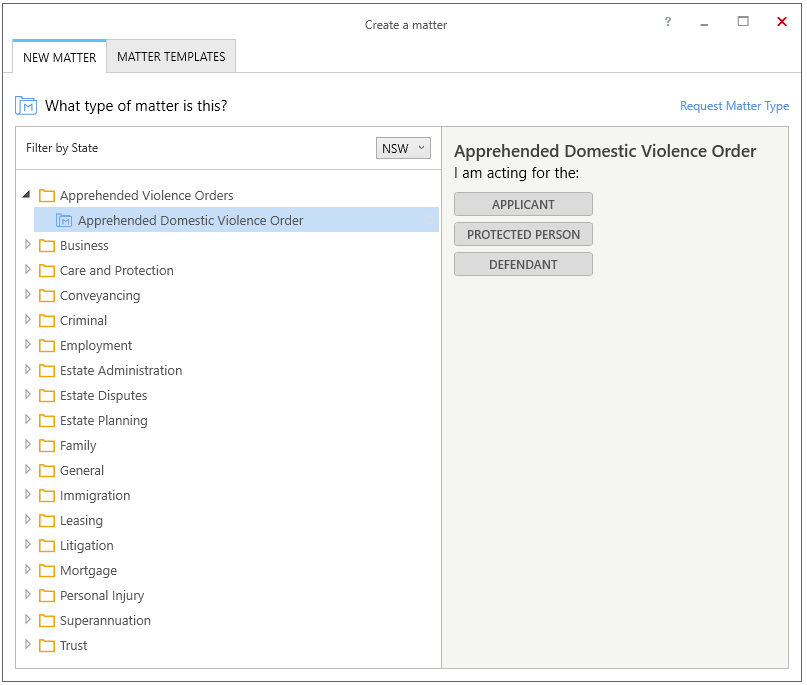Open the Request Matter Type link
Image resolution: width=807 pixels, height=685 pixels.
tap(734, 106)
